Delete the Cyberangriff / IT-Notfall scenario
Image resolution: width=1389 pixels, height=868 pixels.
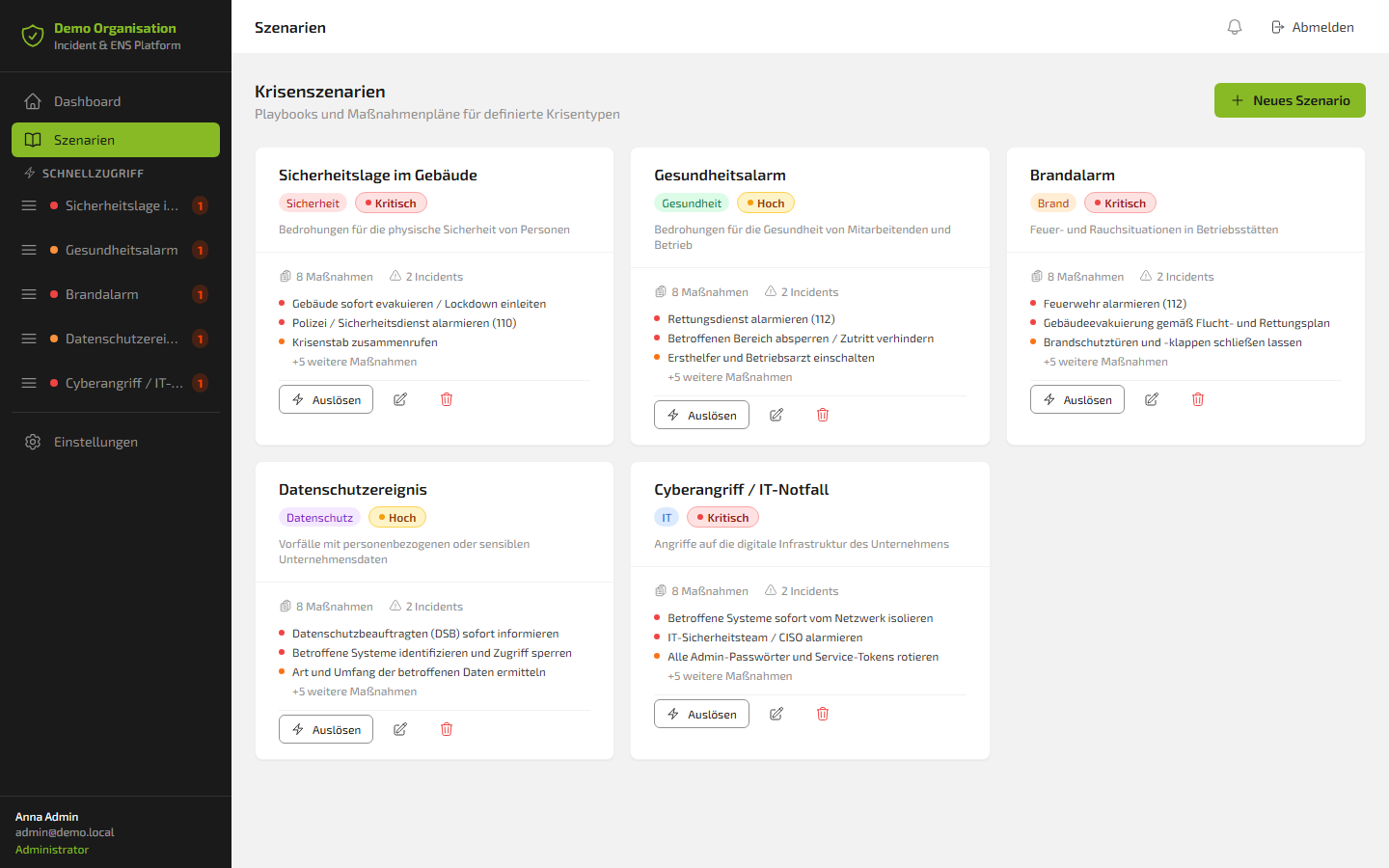pos(823,714)
